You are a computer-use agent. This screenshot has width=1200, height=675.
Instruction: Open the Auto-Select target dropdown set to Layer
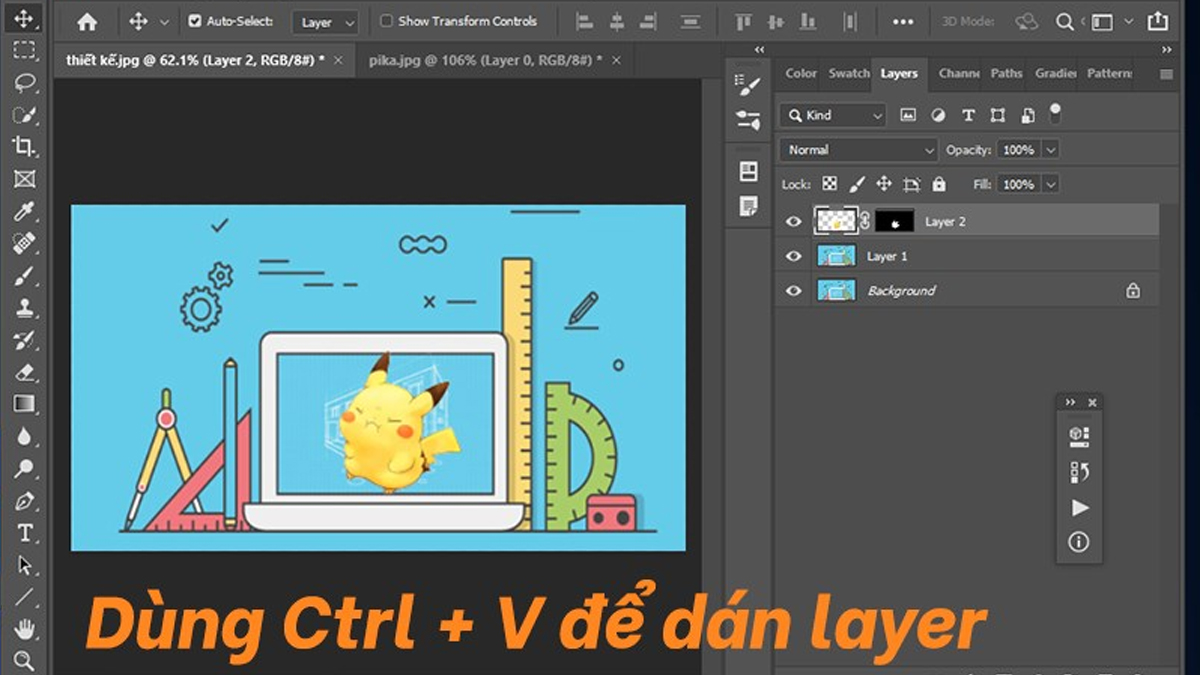(x=324, y=22)
